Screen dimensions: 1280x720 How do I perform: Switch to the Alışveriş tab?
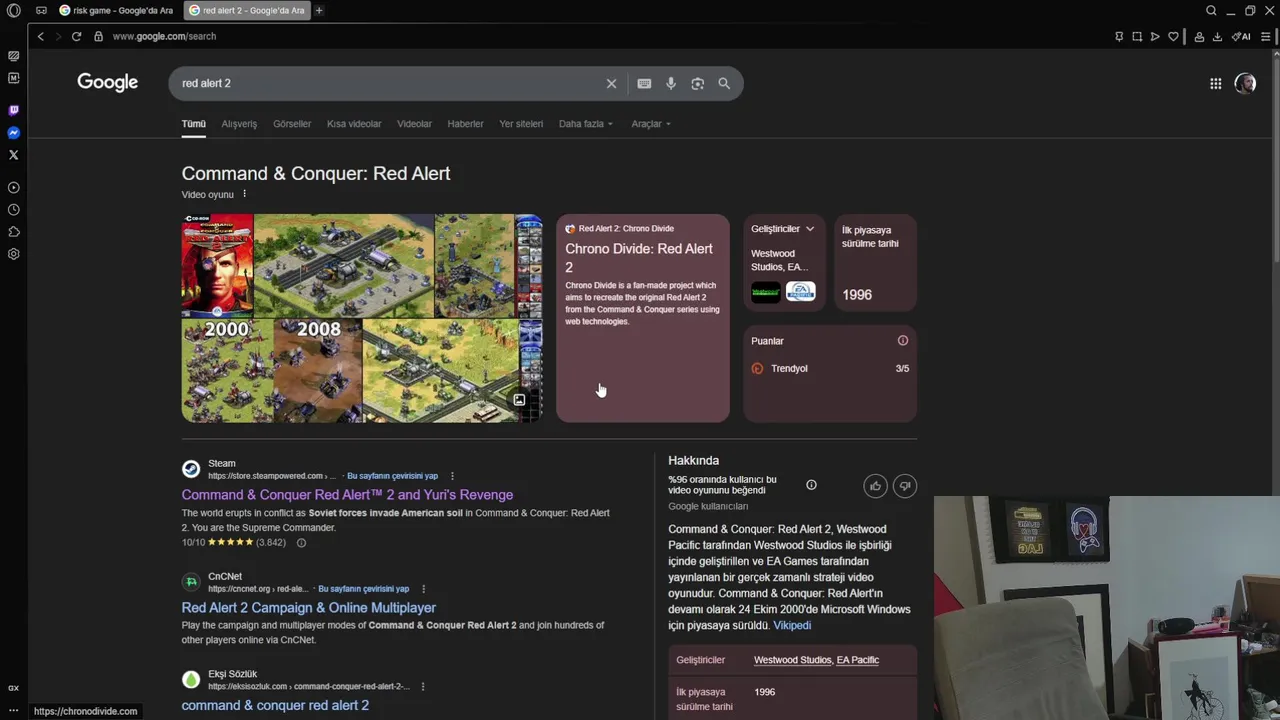pos(239,124)
